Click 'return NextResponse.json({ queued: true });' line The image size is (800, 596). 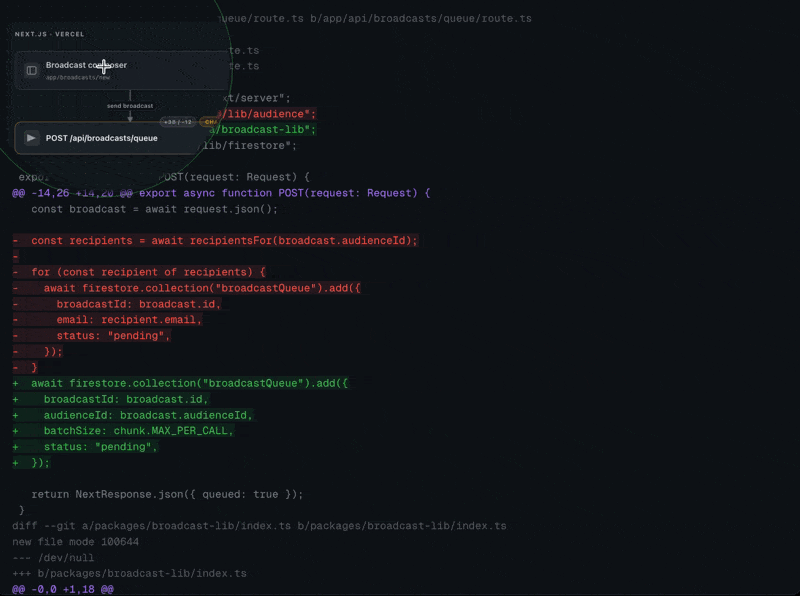point(167,494)
